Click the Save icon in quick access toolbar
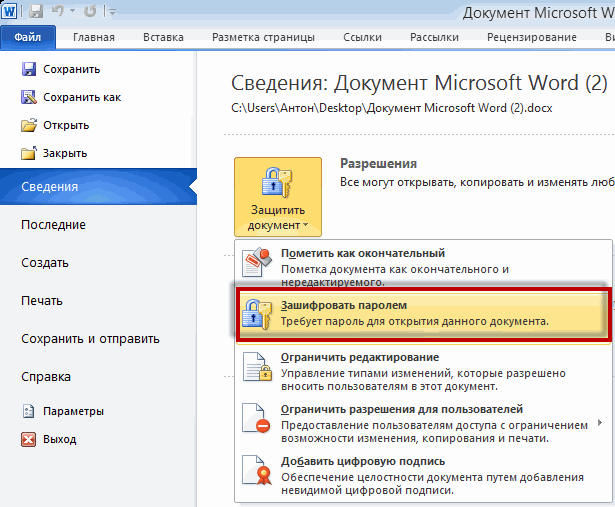615x507 pixels. coord(36,11)
